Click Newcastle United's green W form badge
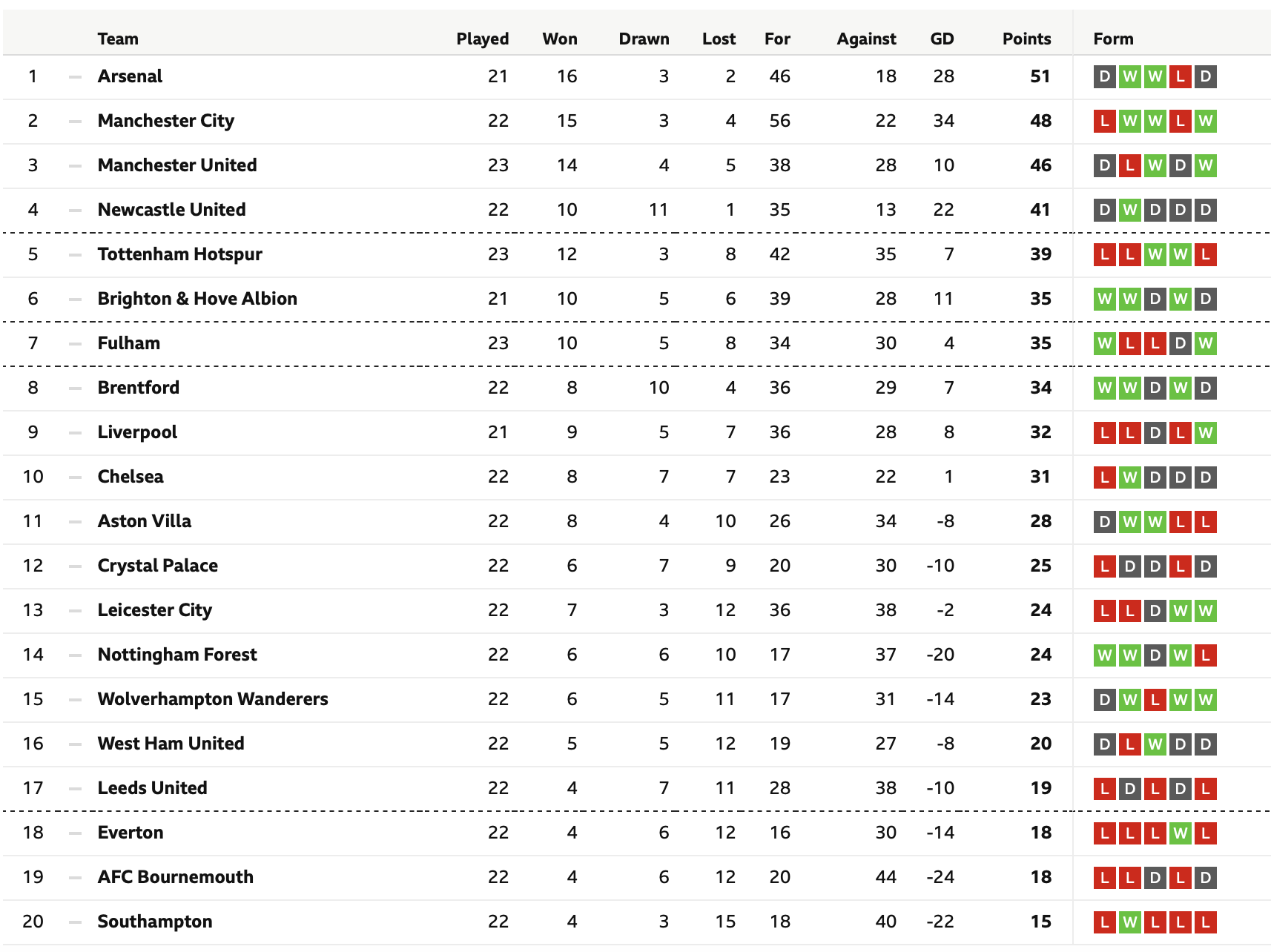Viewport: 1271px width, 952px height. (1129, 210)
